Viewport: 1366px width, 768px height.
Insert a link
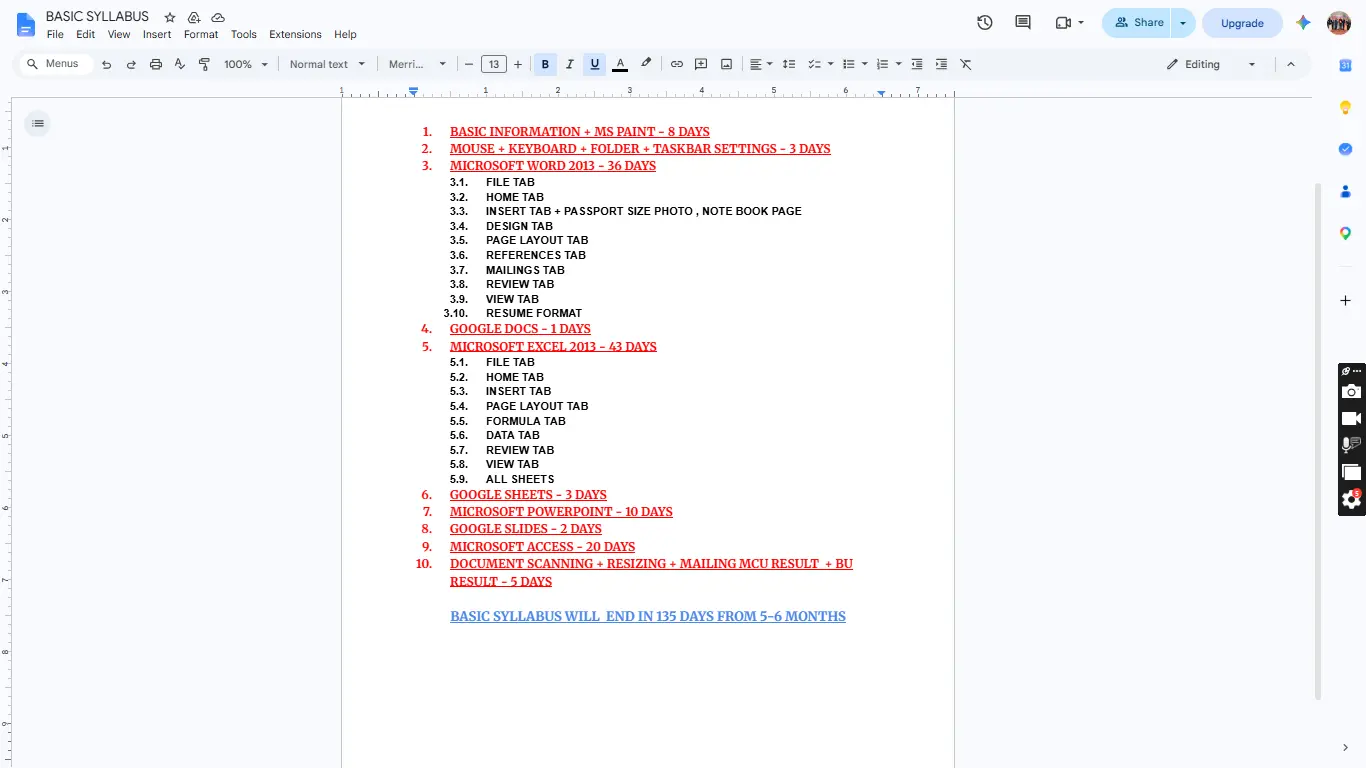coord(677,64)
